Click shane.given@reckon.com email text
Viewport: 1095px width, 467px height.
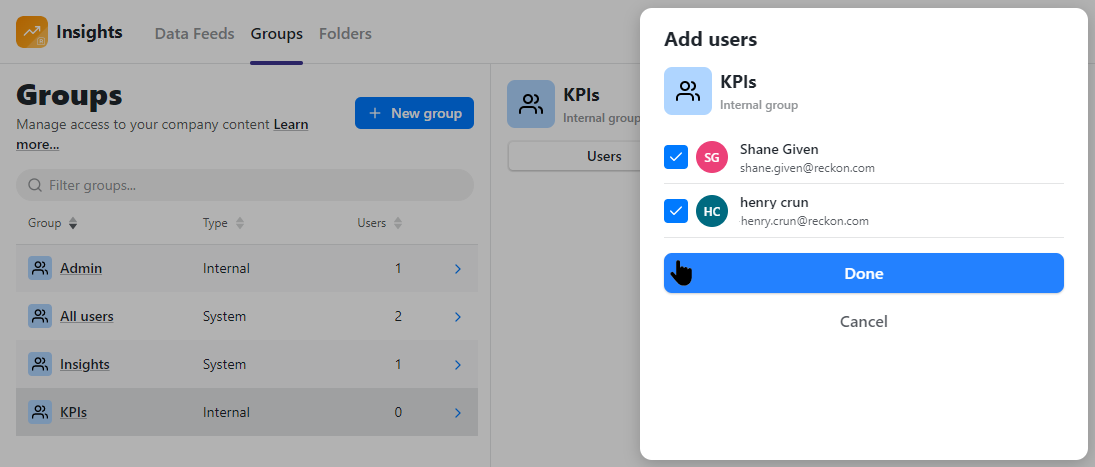[x=807, y=168]
